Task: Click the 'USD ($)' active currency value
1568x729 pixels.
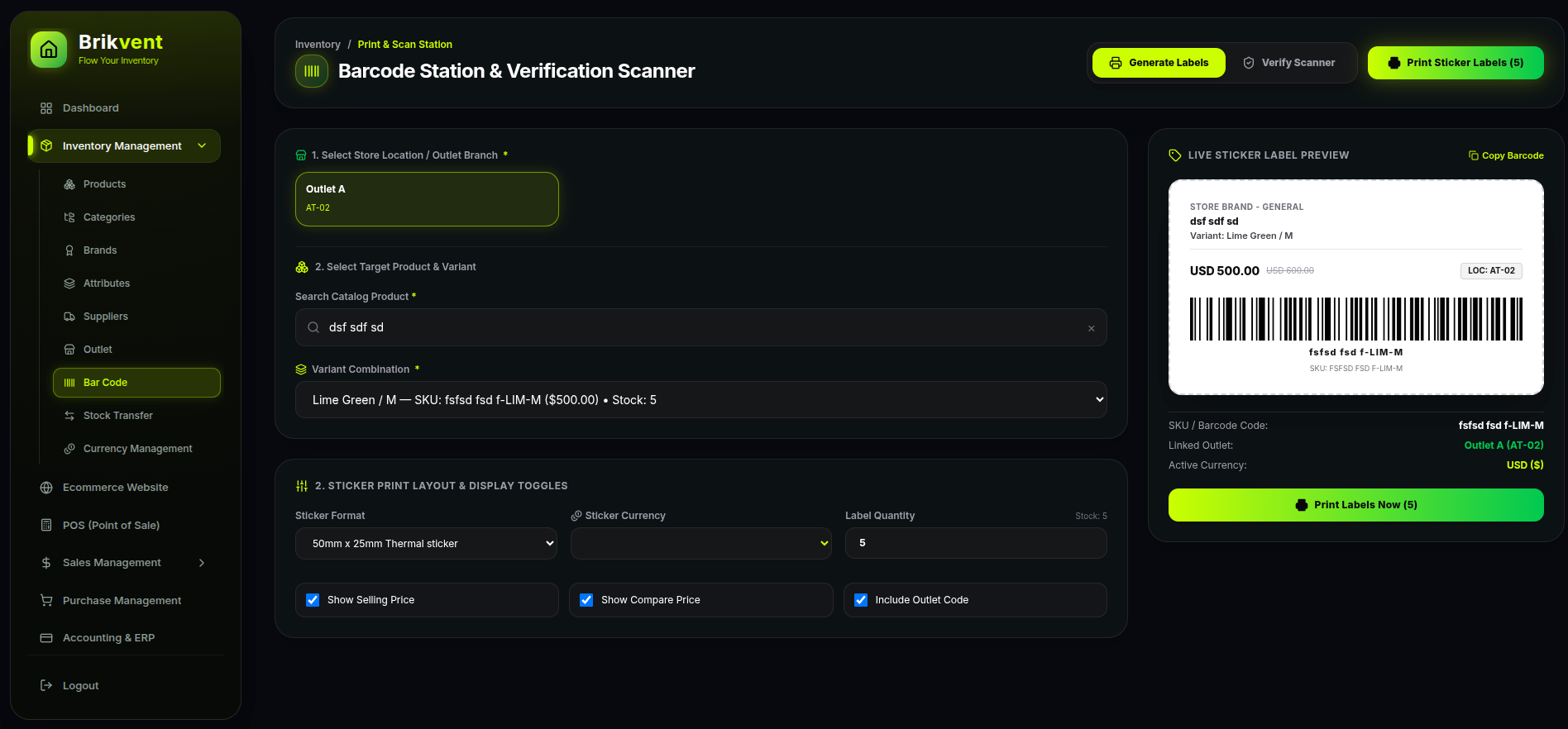Action: point(1525,465)
